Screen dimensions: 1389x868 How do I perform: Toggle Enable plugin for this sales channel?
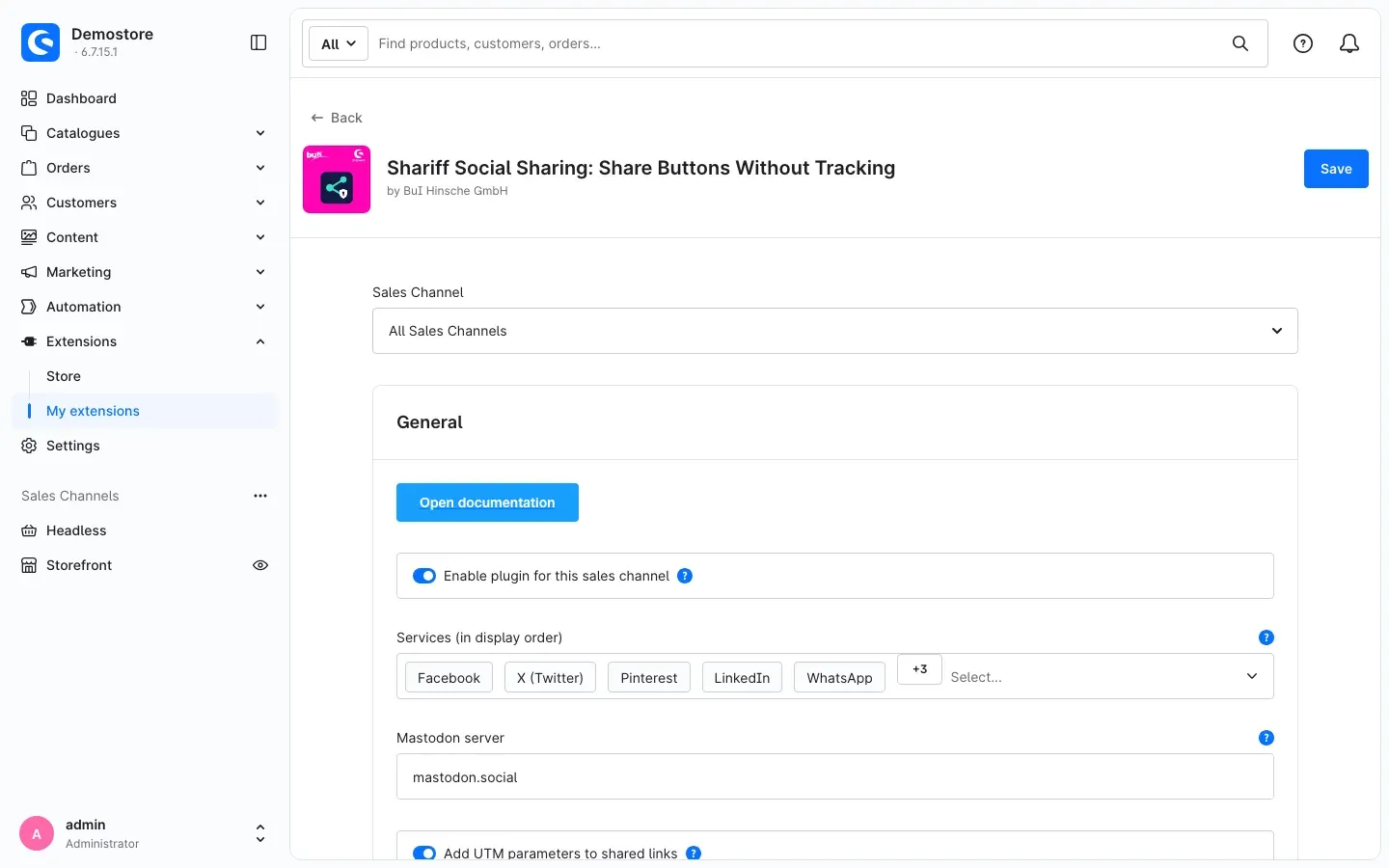pos(424,576)
